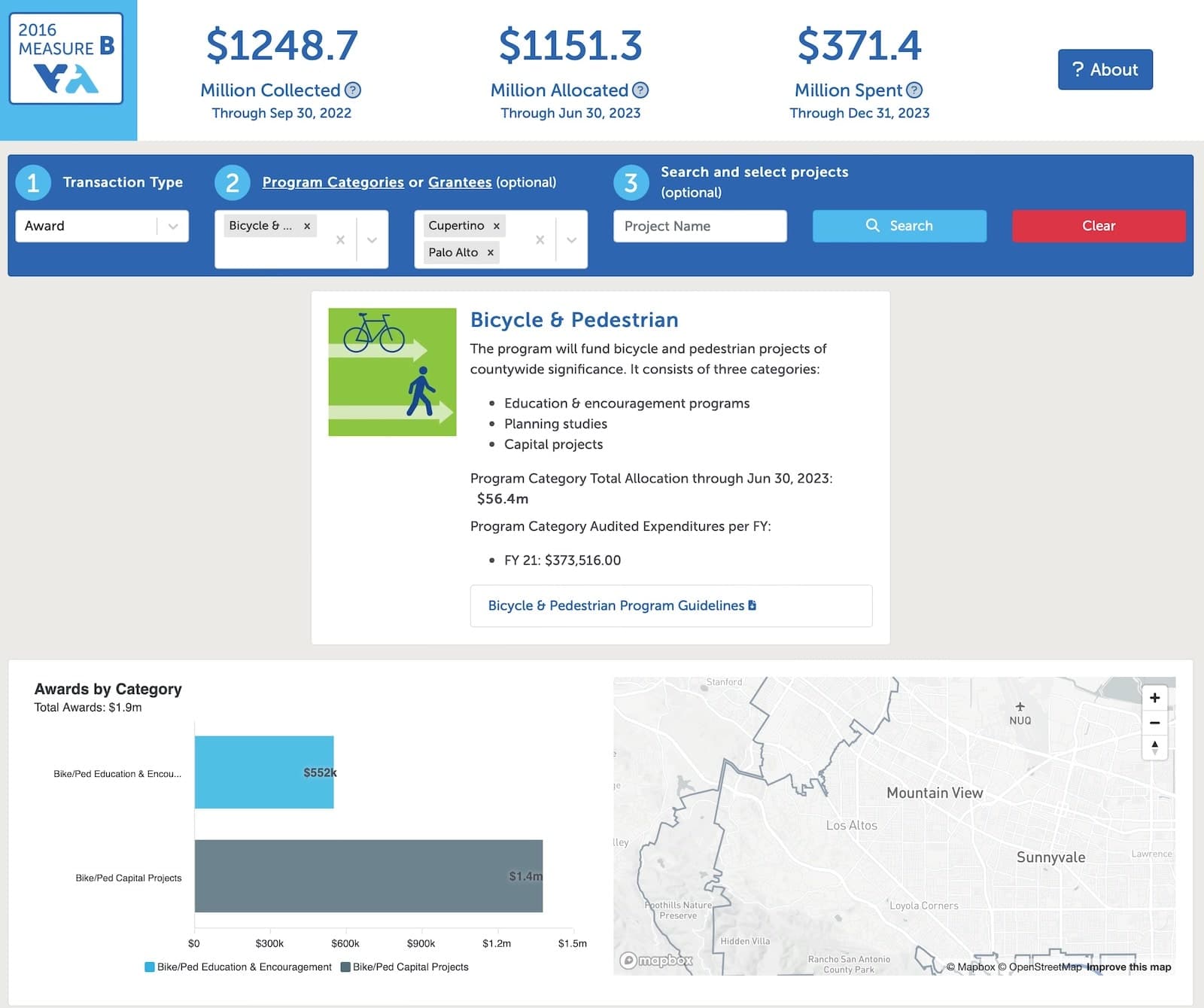Zoom in on the map
This screenshot has width=1204, height=1008.
(1154, 697)
